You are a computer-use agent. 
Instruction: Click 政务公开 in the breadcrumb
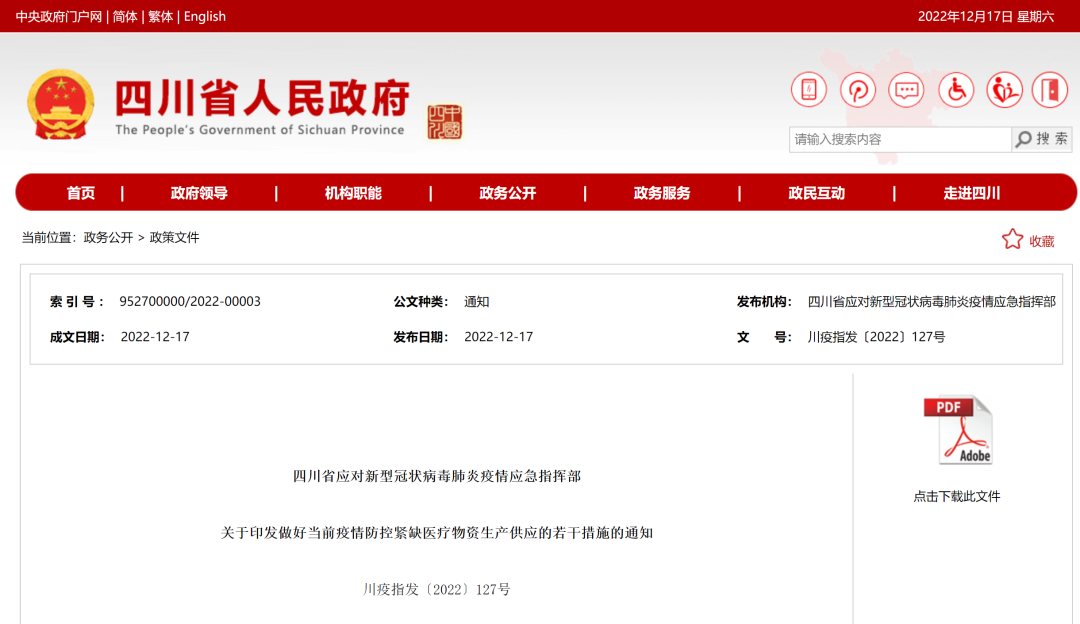(x=108, y=238)
